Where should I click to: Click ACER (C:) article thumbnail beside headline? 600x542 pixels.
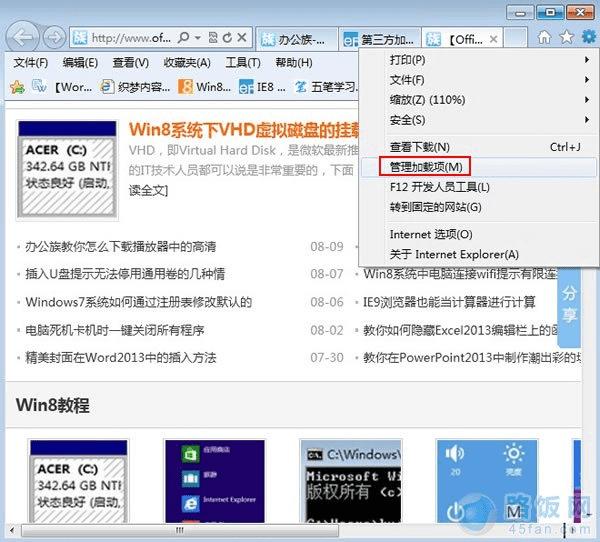pos(67,170)
